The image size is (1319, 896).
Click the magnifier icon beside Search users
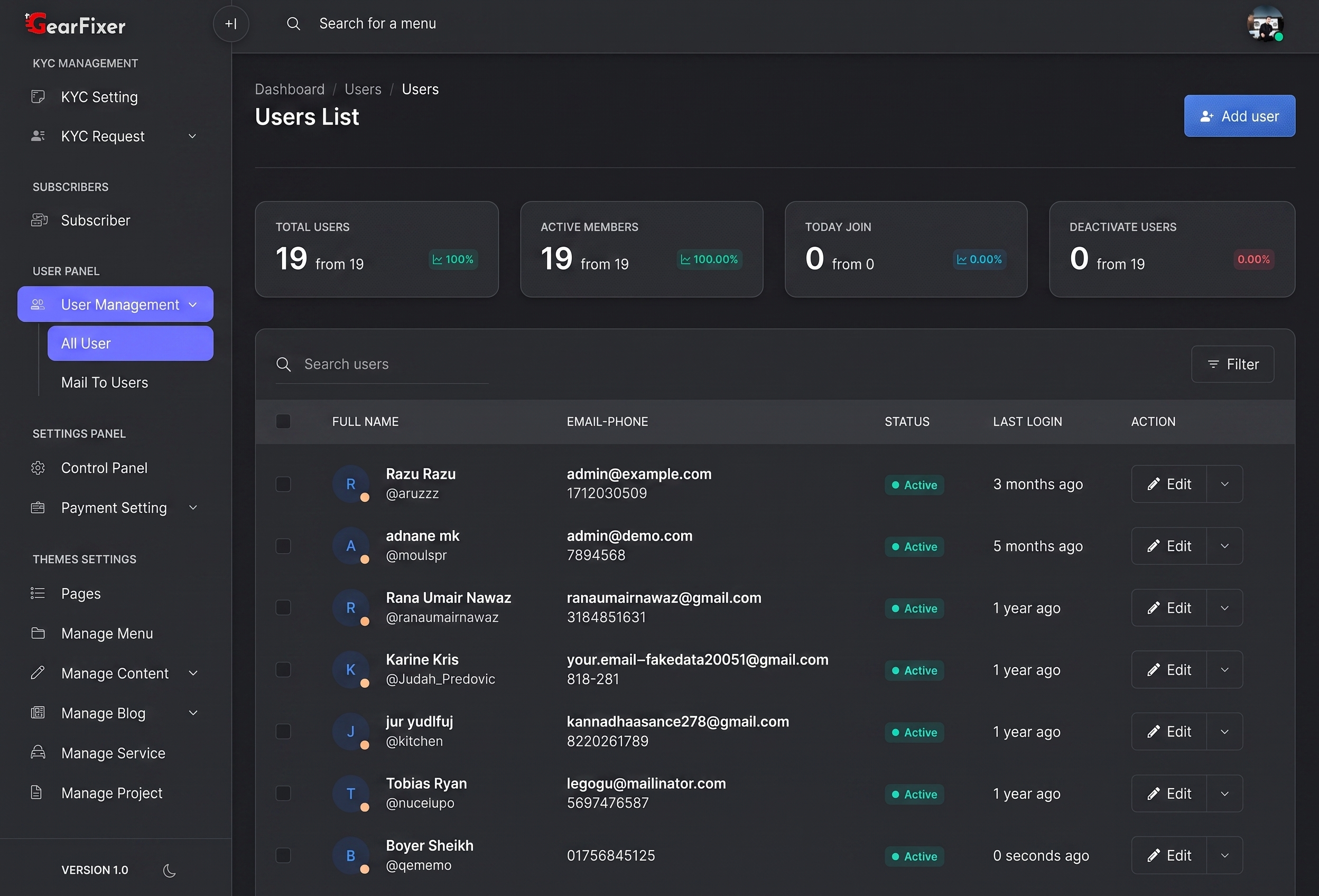pyautogui.click(x=283, y=365)
